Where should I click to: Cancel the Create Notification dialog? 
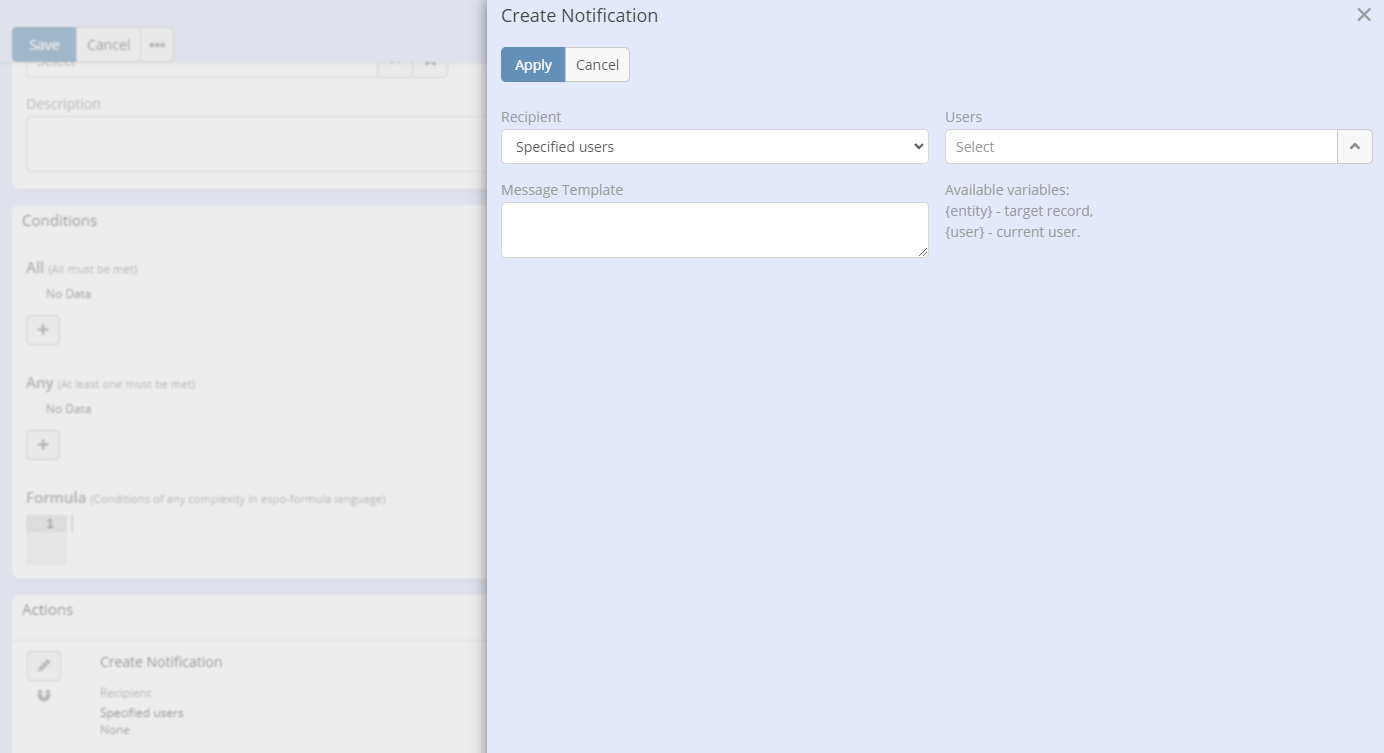[x=597, y=65]
